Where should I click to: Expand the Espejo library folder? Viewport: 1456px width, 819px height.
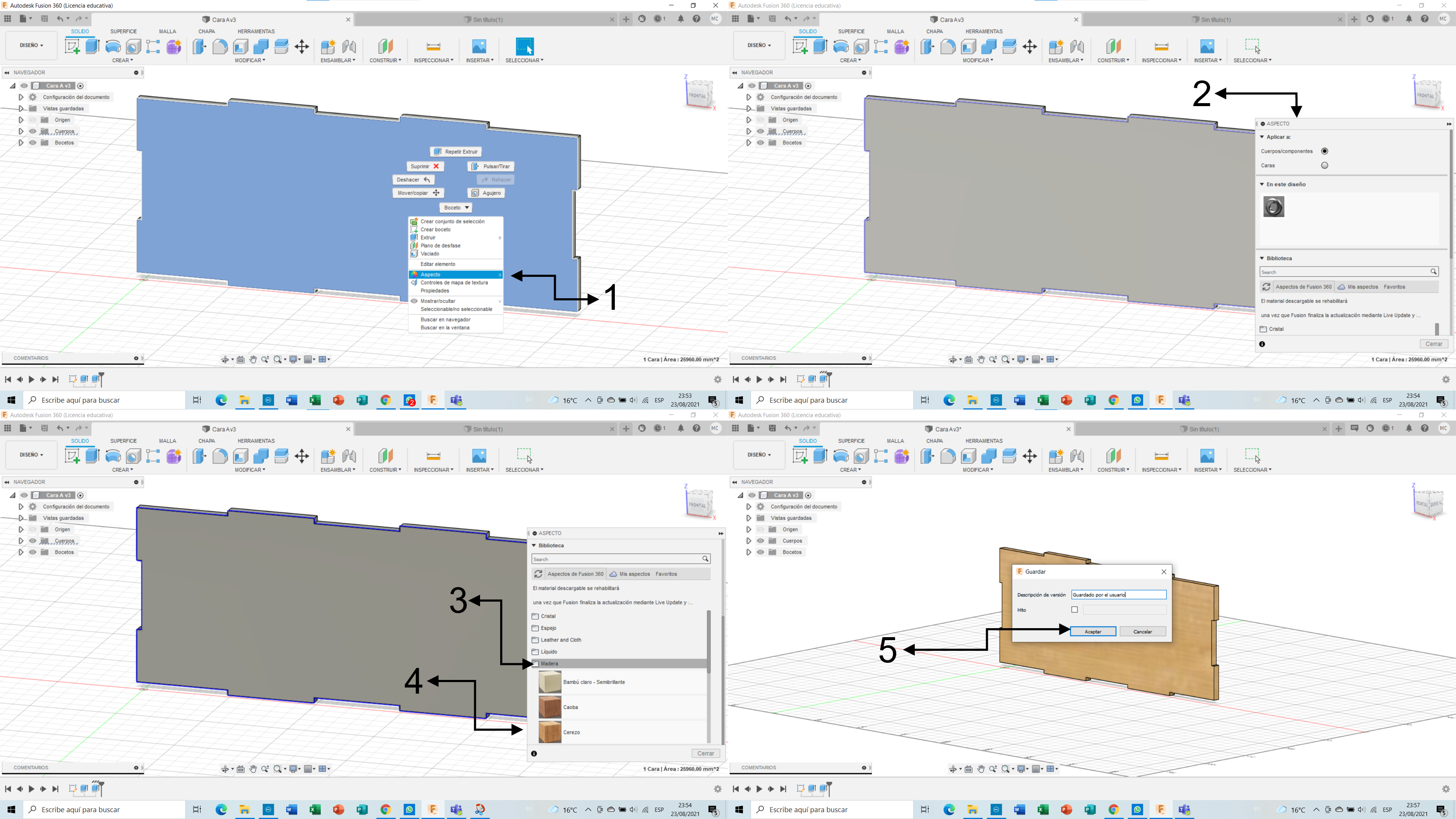click(x=548, y=628)
